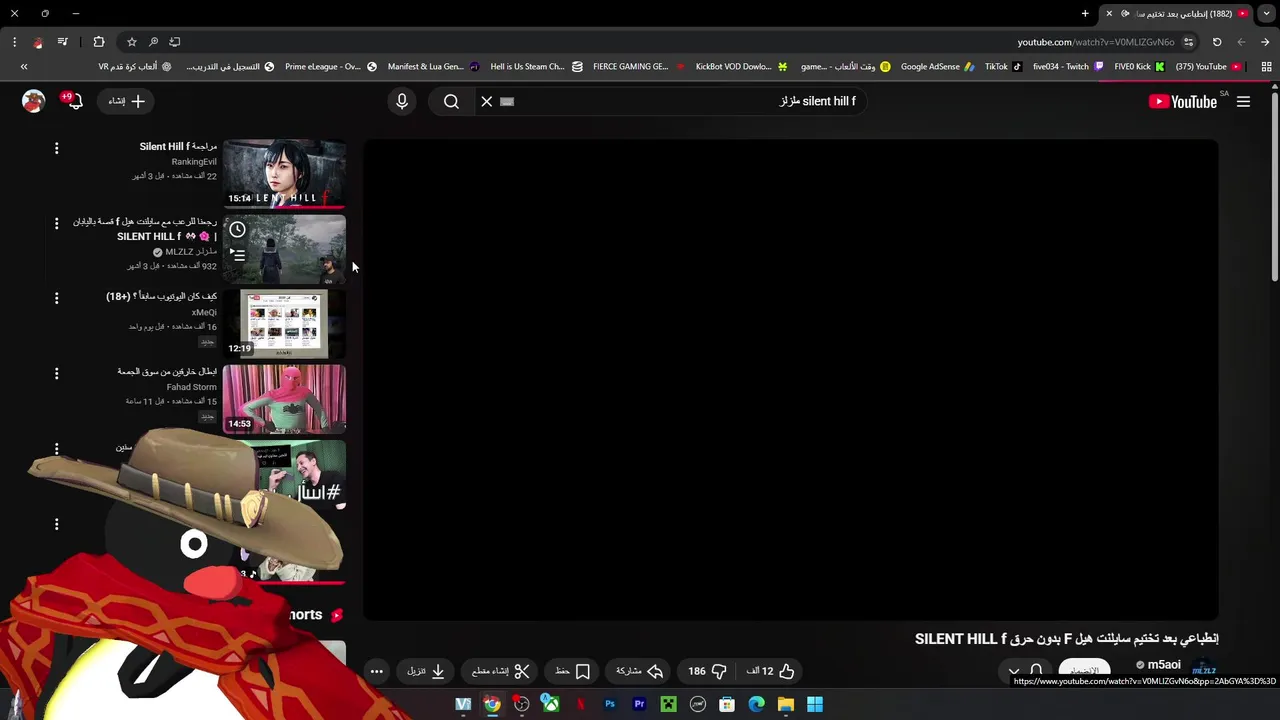
Task: Open Netflix from the taskbar
Action: (x=580, y=704)
